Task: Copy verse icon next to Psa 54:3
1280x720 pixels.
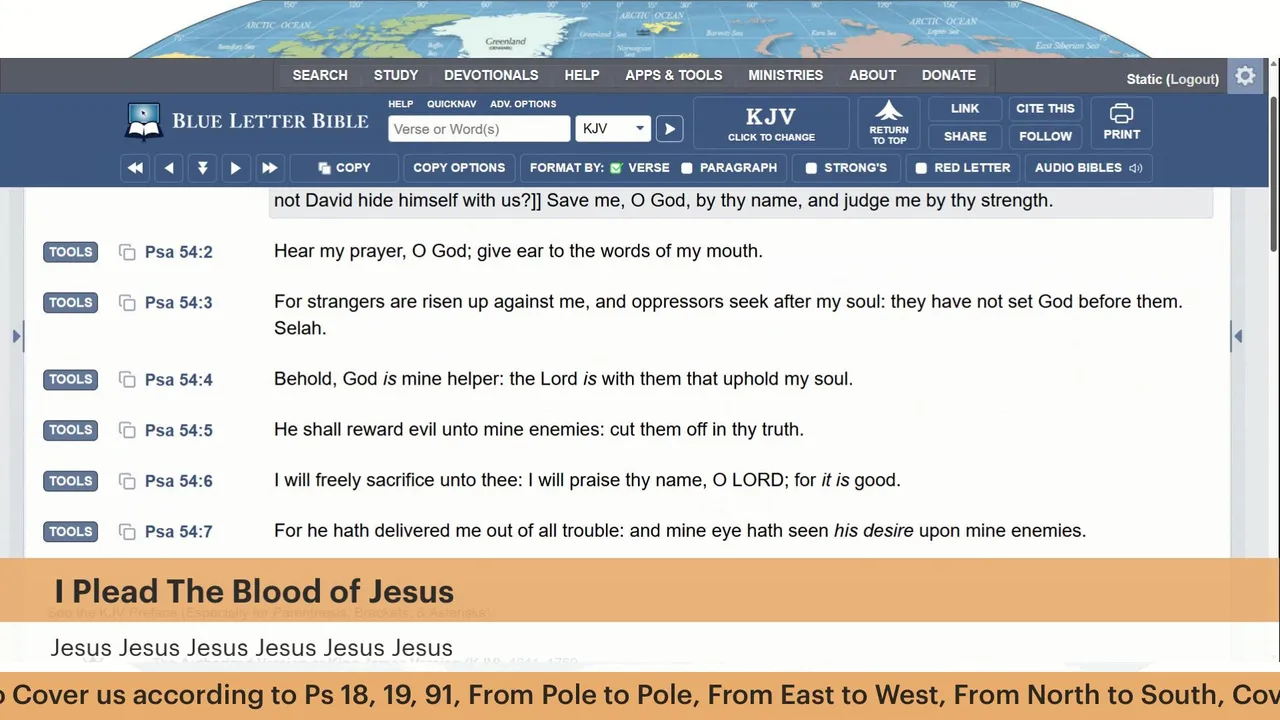Action: [127, 303]
